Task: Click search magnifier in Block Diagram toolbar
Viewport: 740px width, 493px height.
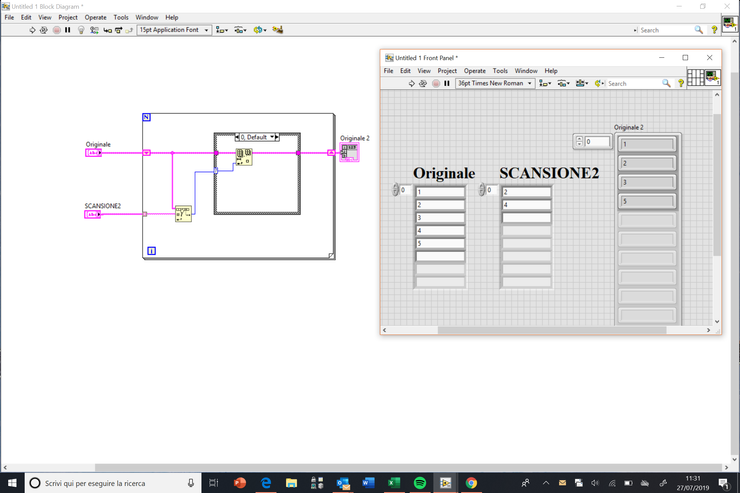Action: coord(698,30)
